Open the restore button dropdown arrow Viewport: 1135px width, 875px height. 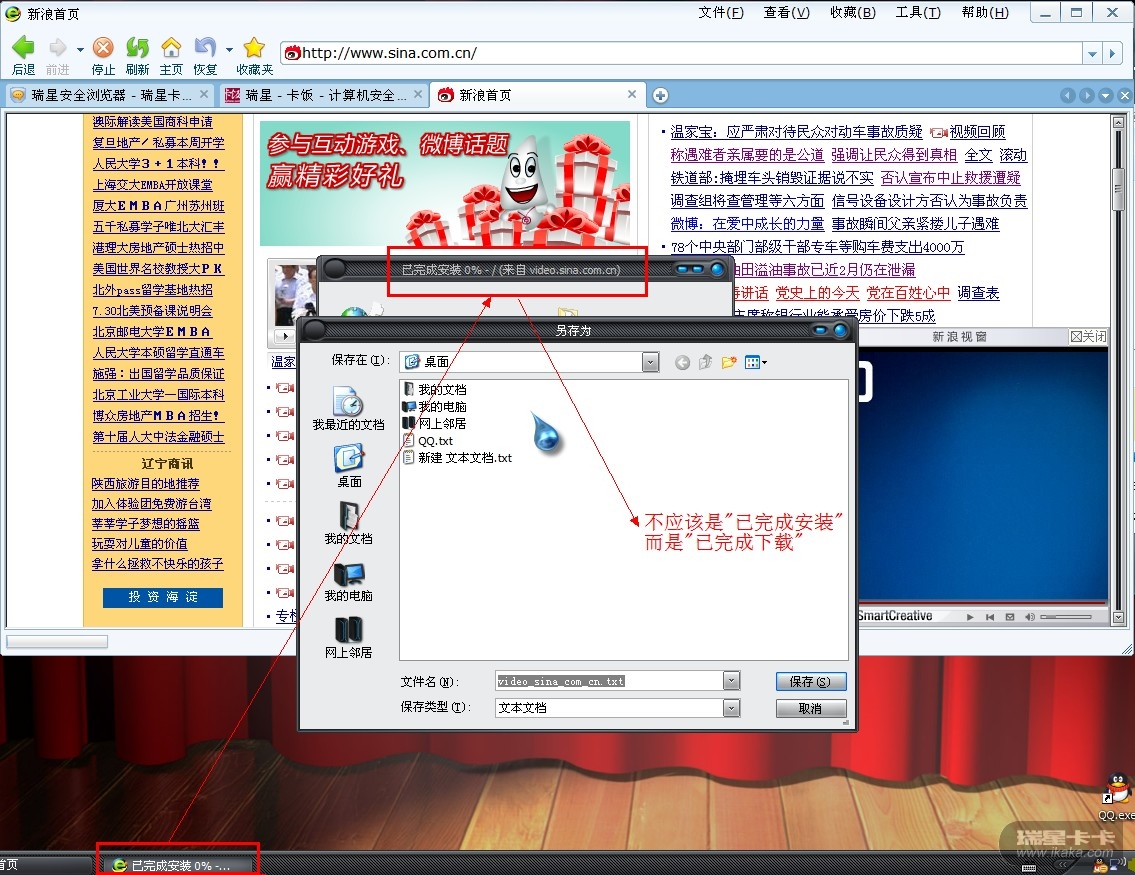click(229, 50)
